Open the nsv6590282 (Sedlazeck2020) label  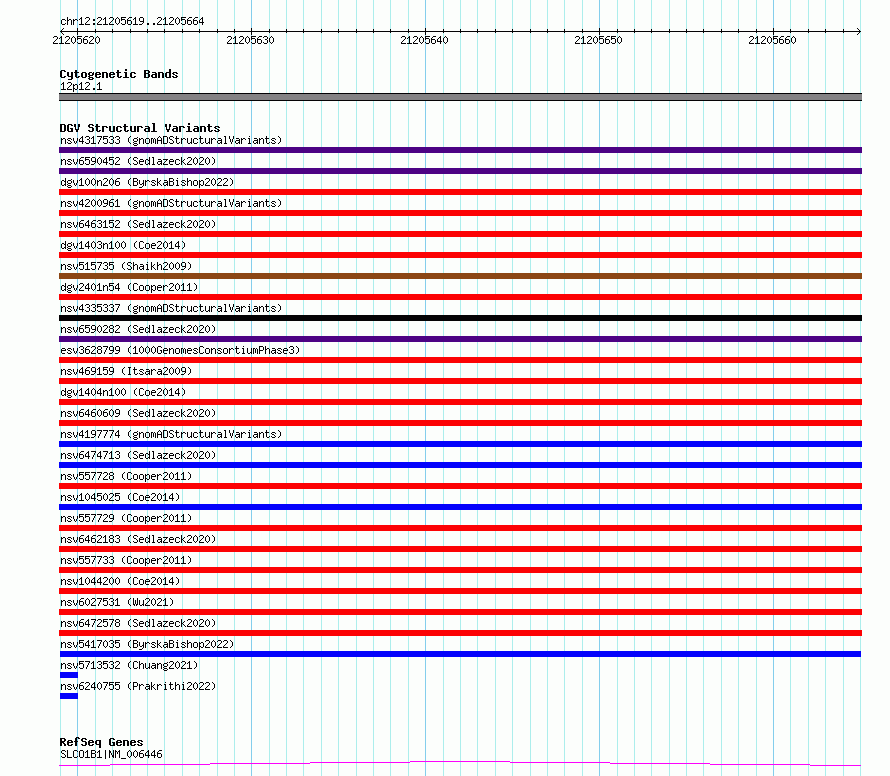point(138,329)
